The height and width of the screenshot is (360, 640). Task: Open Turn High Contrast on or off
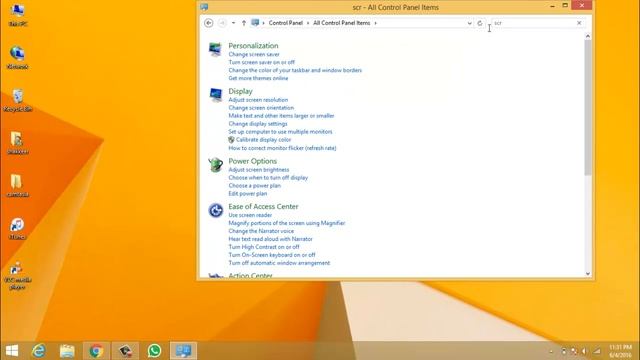pyautogui.click(x=264, y=247)
